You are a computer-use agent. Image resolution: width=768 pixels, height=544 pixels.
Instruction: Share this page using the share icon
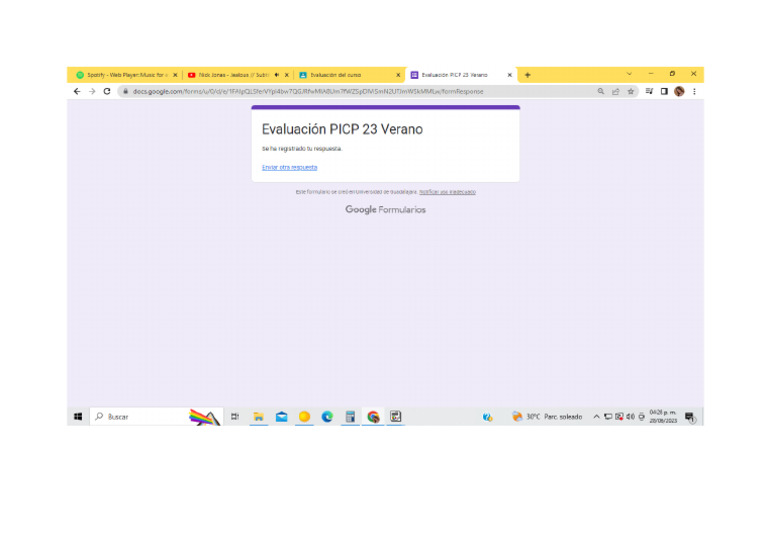pyautogui.click(x=616, y=92)
